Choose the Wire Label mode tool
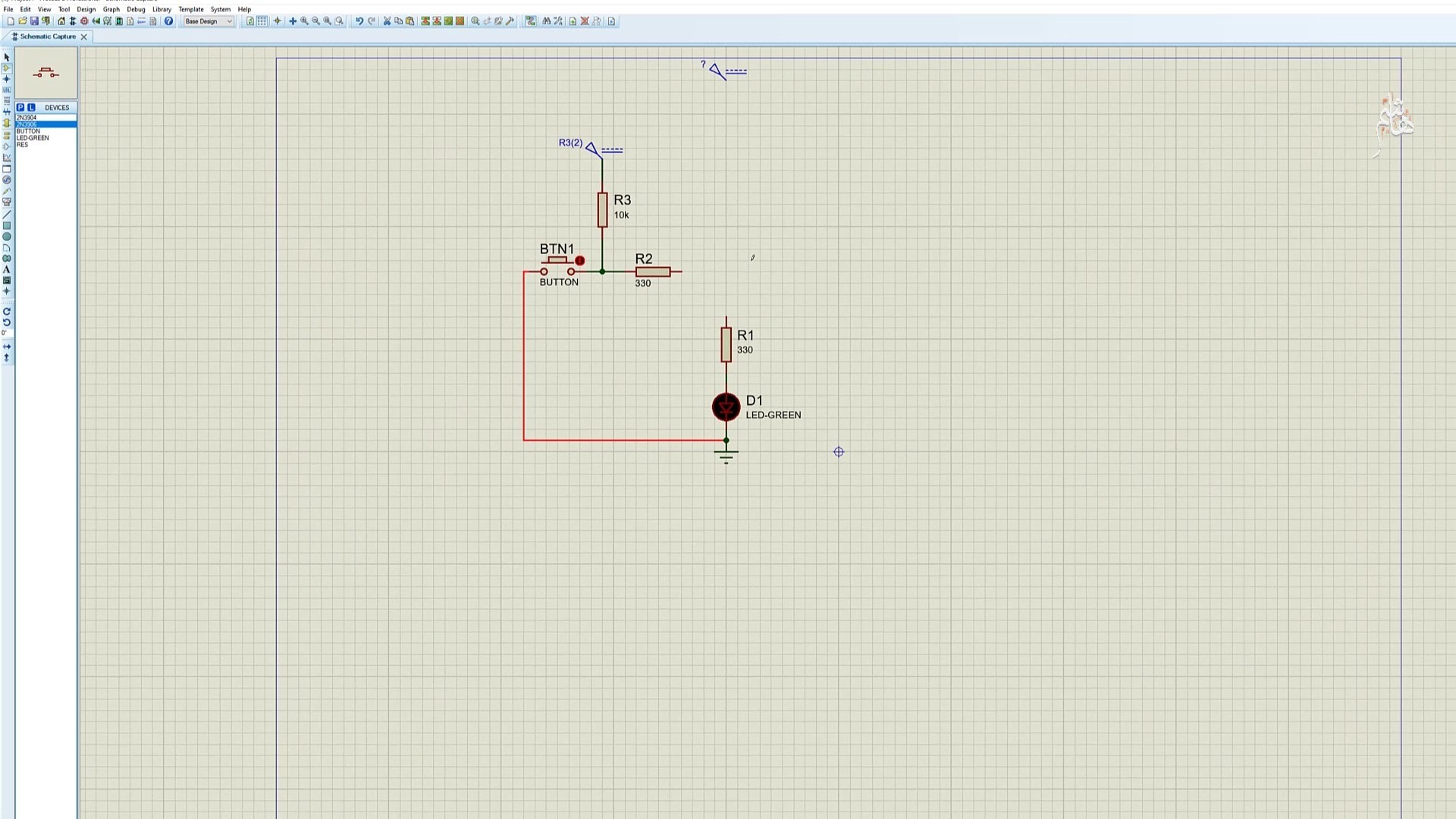This screenshot has height=819, width=1456. tap(7, 89)
